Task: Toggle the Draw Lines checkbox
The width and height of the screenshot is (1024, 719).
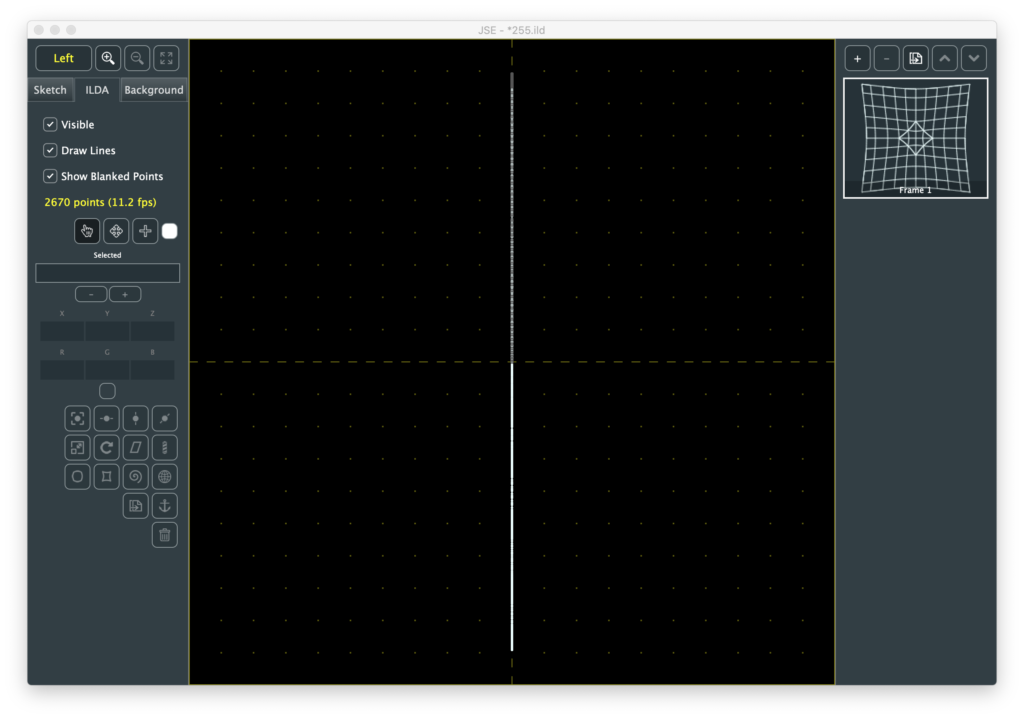Action: [50, 150]
